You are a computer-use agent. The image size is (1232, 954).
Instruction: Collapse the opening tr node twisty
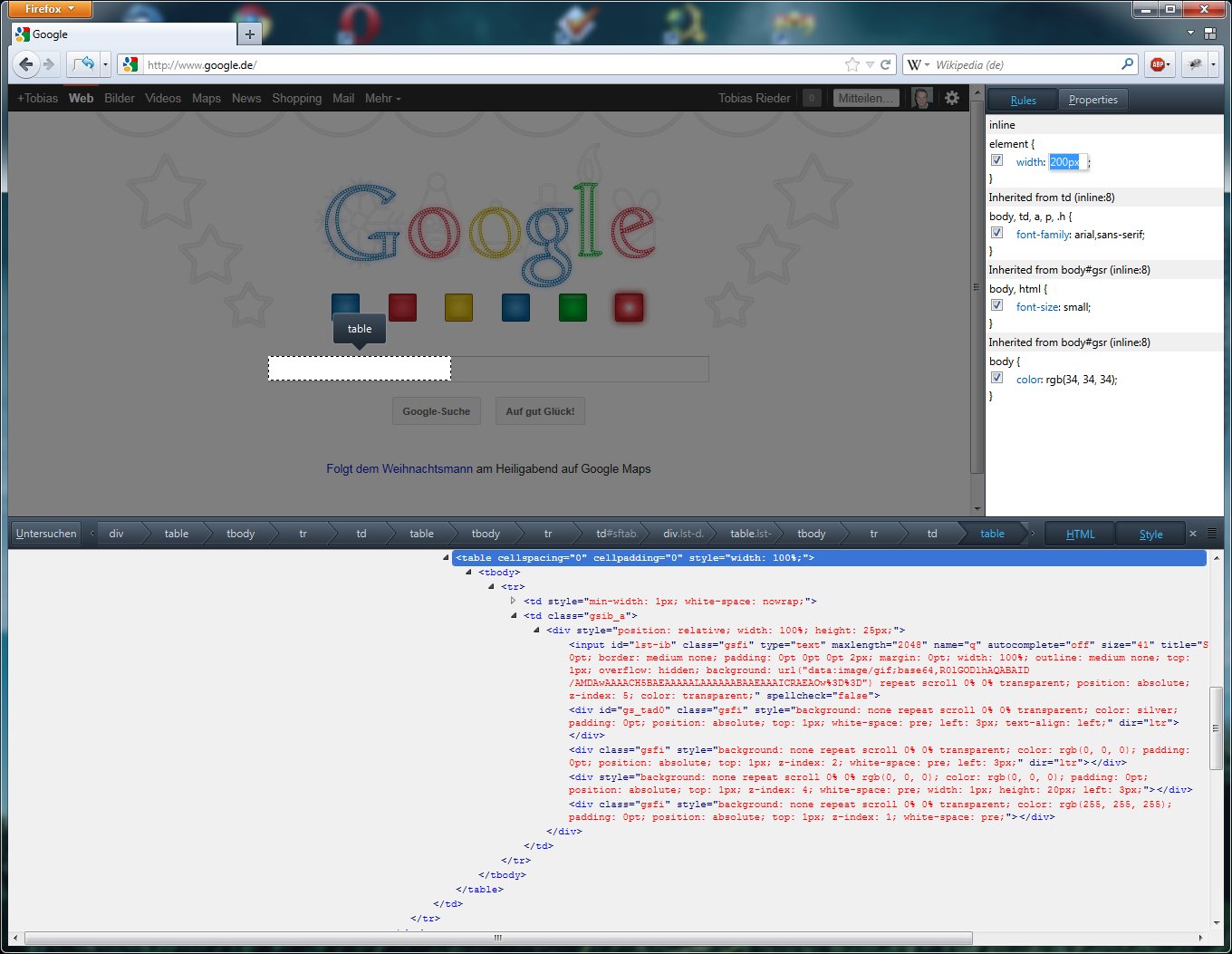point(491,587)
